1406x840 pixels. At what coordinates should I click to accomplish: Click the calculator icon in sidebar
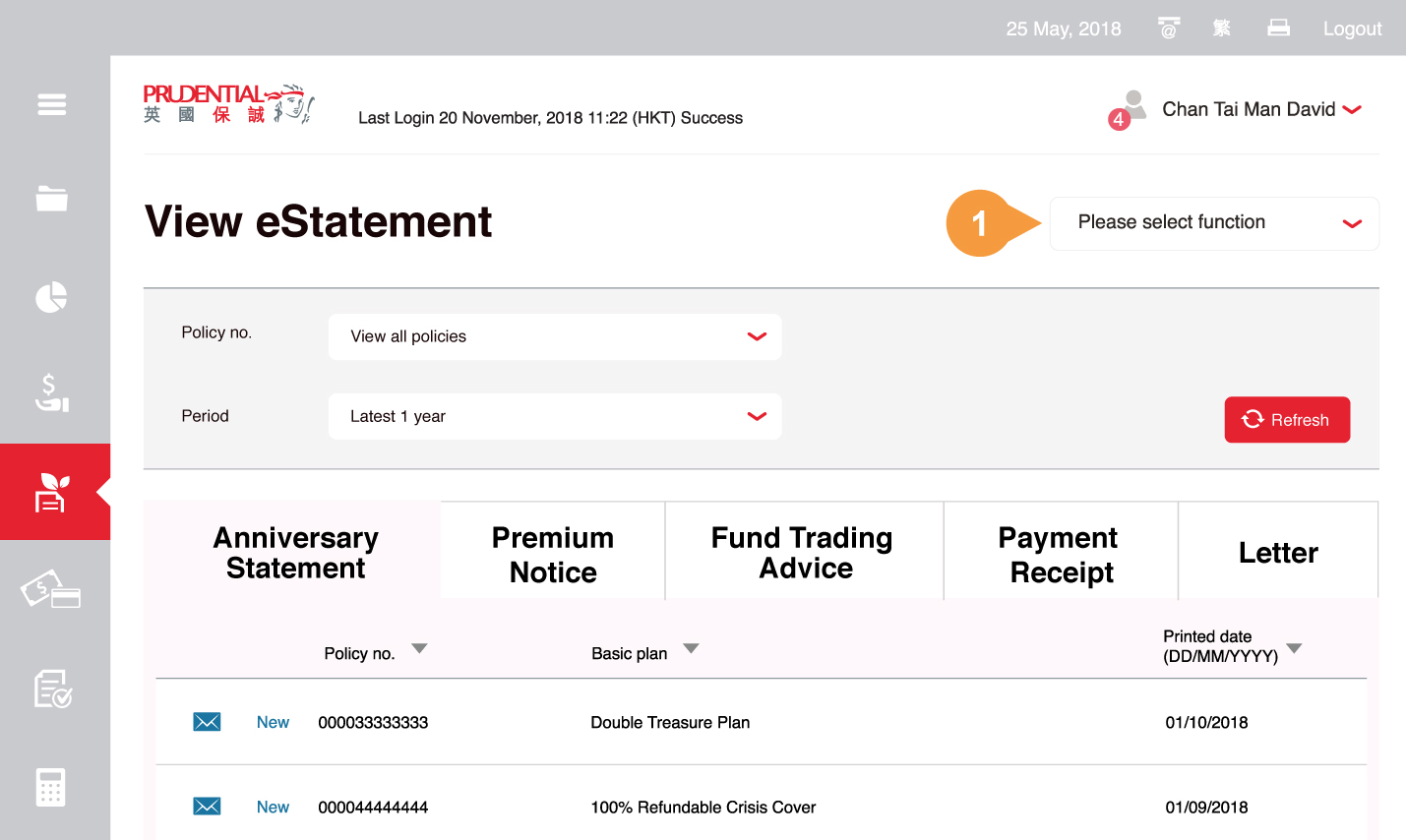51,787
